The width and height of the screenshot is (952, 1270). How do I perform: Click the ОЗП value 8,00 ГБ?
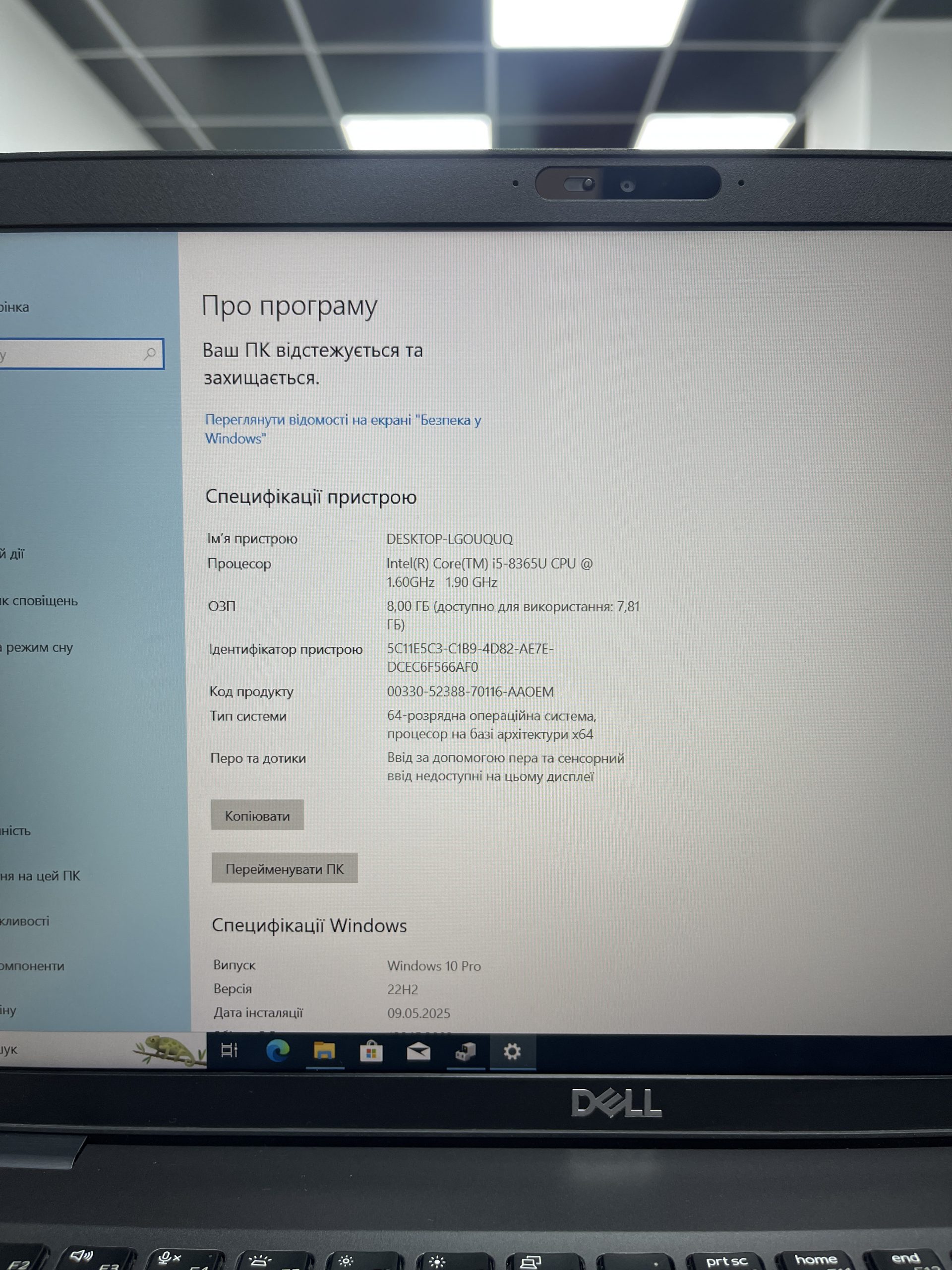pyautogui.click(x=513, y=615)
